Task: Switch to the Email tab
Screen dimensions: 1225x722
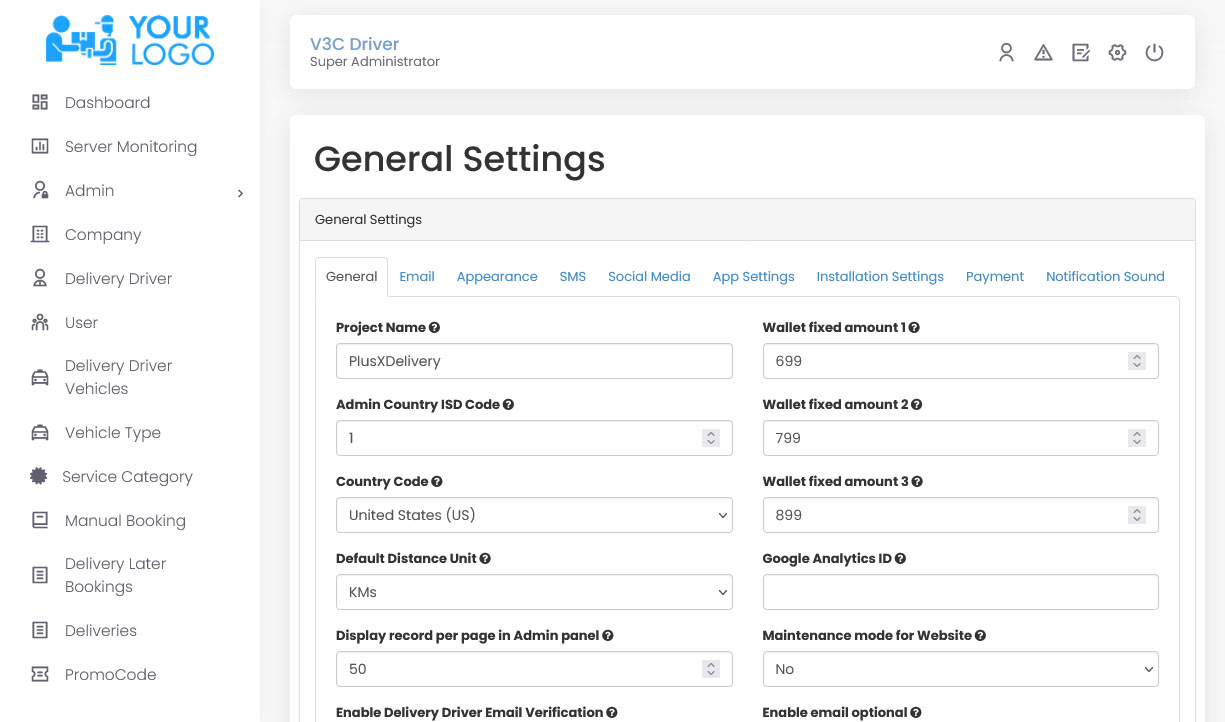Action: point(417,277)
